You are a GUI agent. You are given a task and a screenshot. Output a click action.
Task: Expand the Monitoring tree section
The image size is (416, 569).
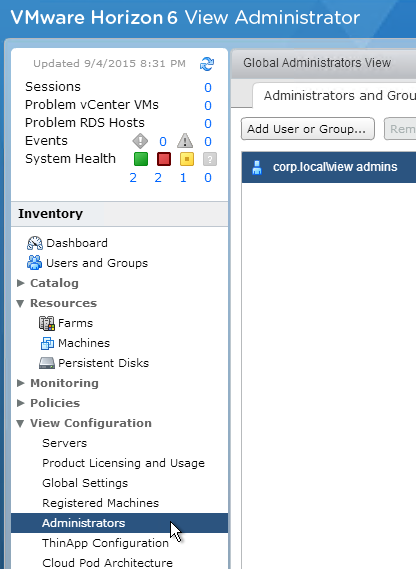(21, 383)
